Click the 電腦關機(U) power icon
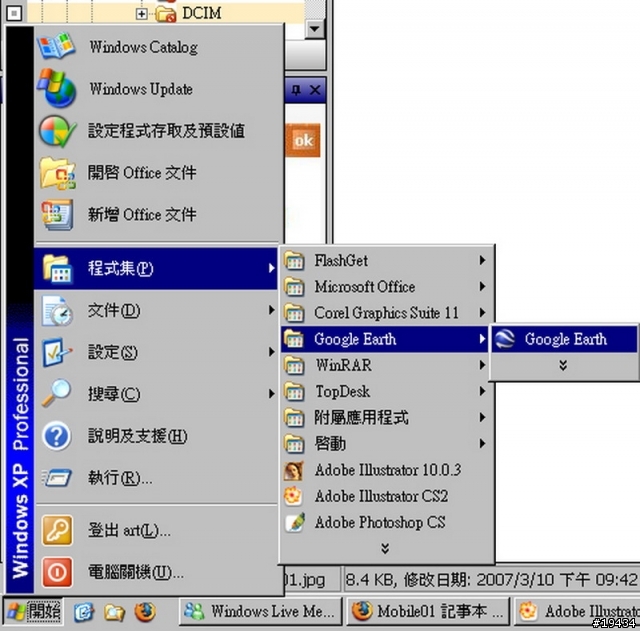Image resolution: width=640 pixels, height=631 pixels. click(x=57, y=572)
